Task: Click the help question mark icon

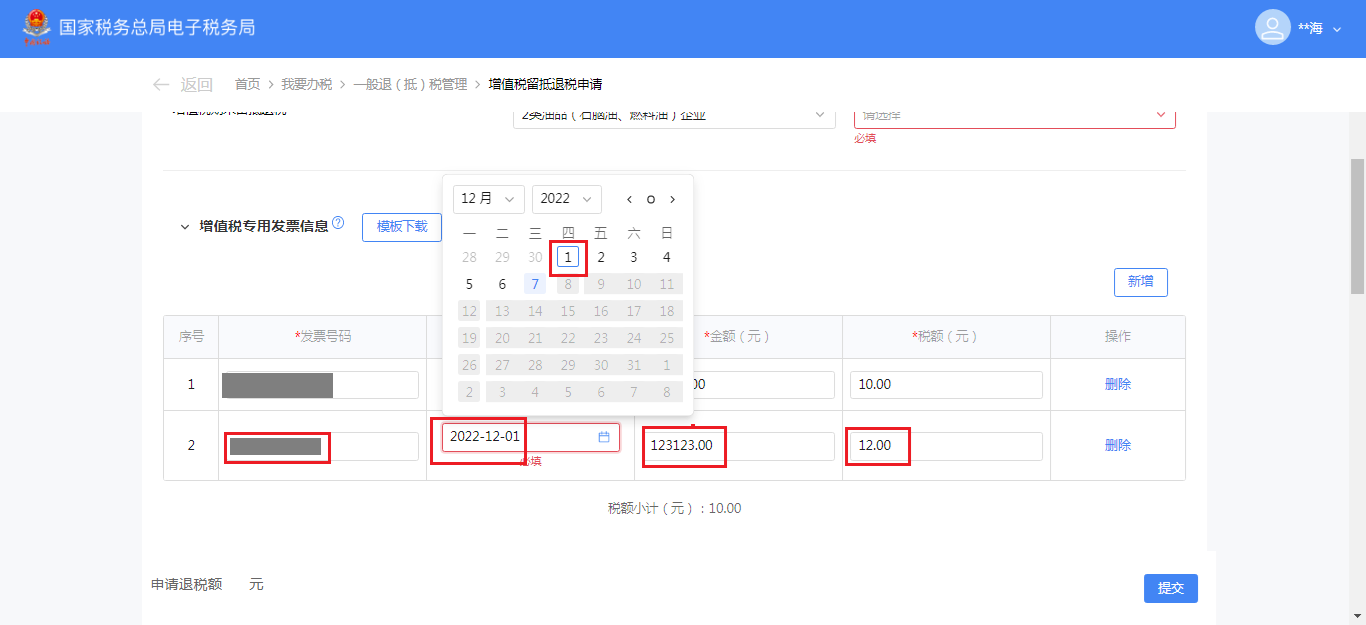Action: coord(338,223)
